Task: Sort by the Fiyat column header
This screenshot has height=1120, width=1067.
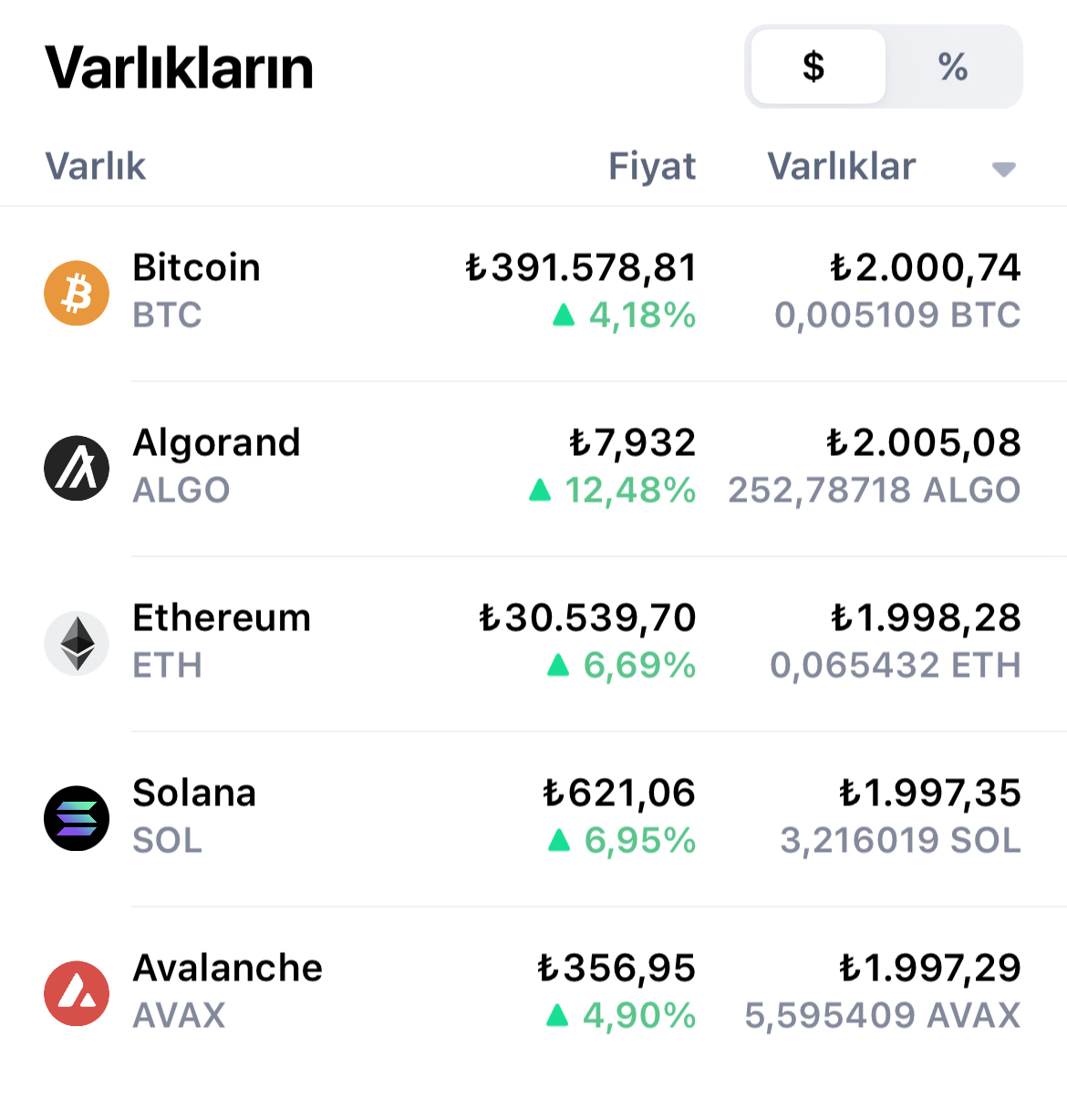Action: pyautogui.click(x=652, y=167)
